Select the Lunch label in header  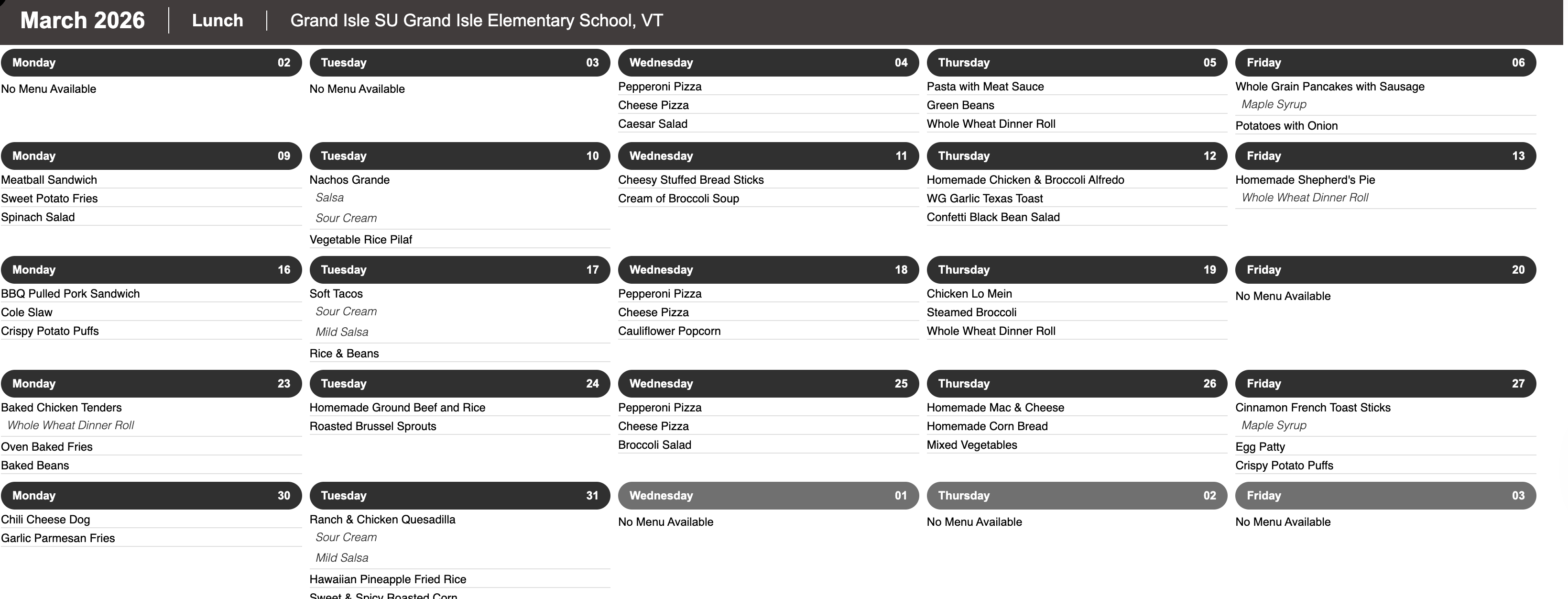click(218, 21)
